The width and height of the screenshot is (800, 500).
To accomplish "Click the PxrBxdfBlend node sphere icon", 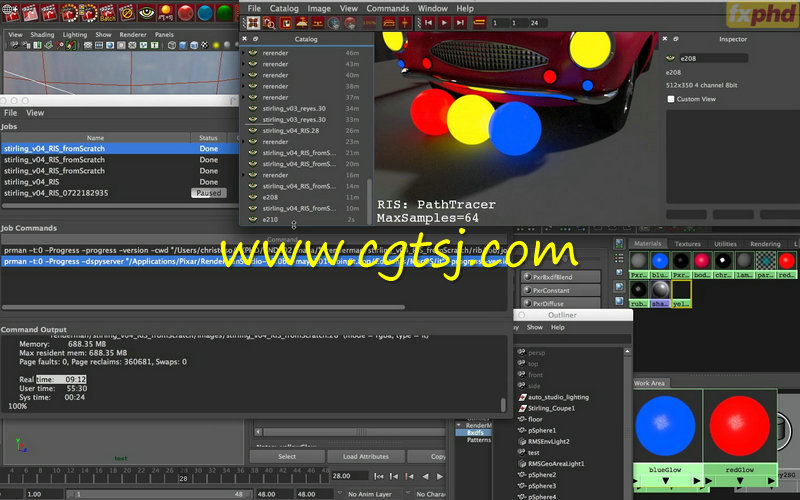I will pyautogui.click(x=528, y=277).
